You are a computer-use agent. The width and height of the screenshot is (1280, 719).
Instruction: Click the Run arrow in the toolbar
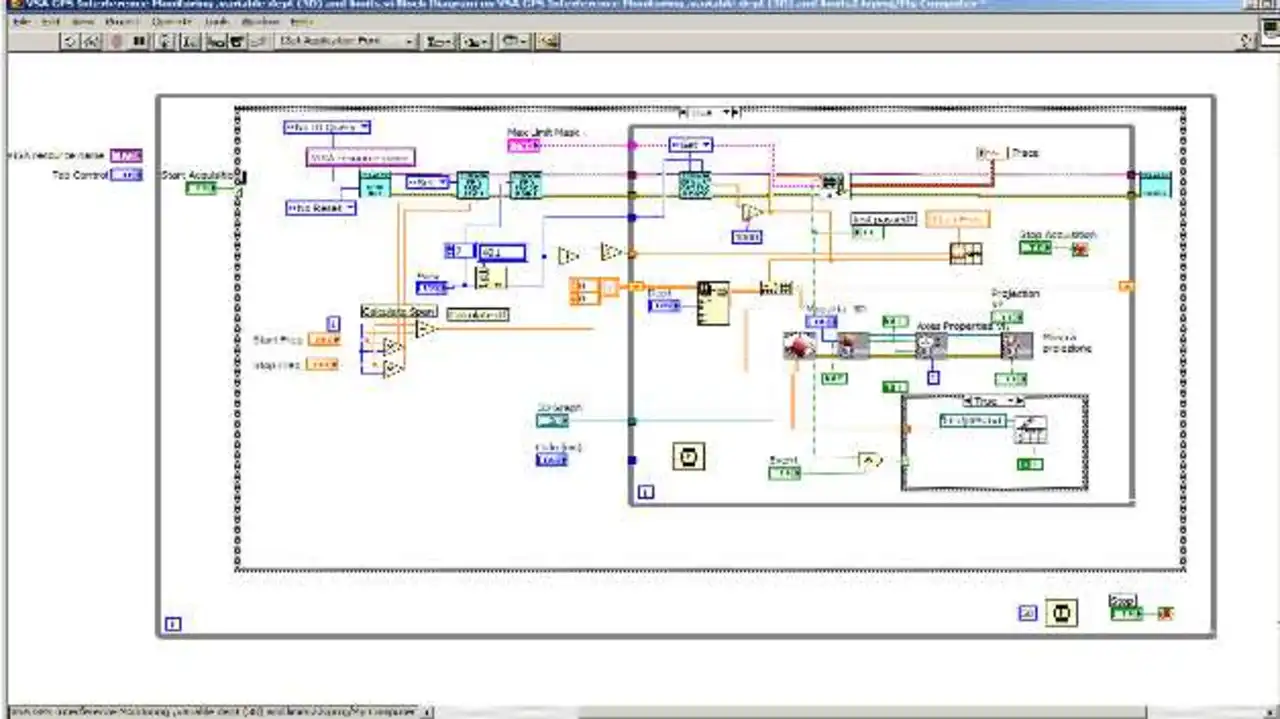[x=69, y=41]
